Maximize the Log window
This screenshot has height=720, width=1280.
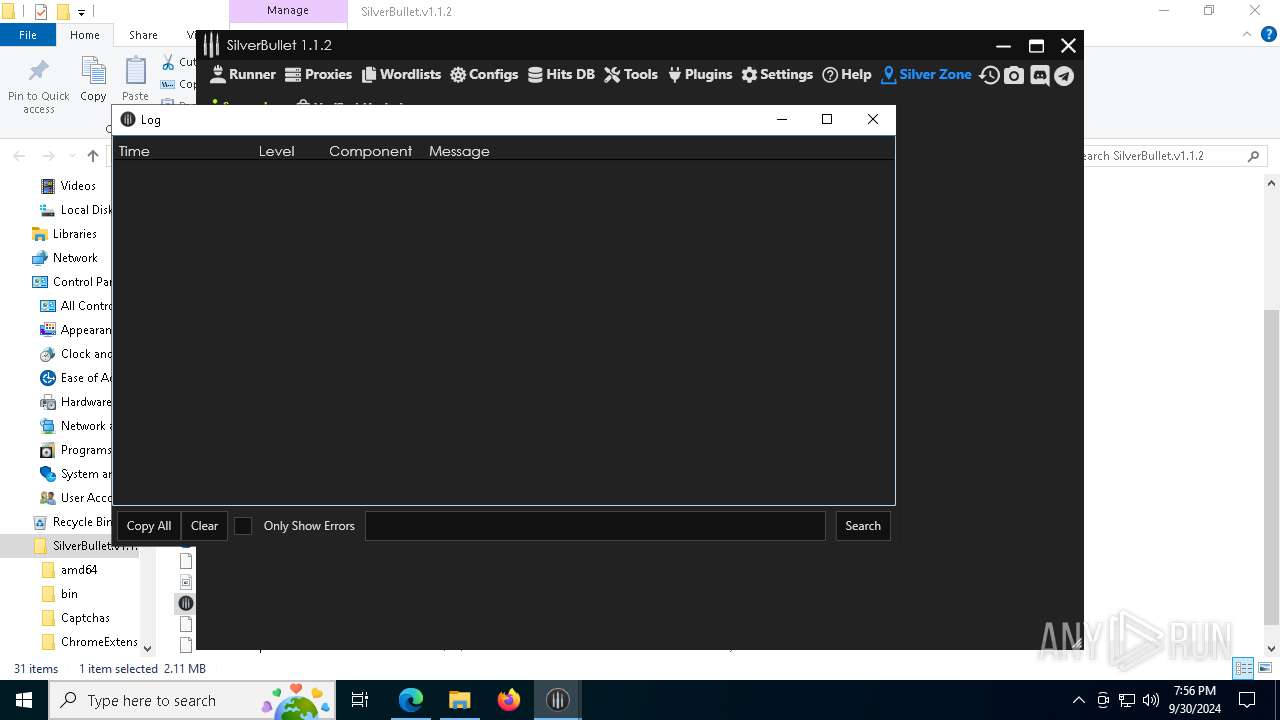coord(827,119)
